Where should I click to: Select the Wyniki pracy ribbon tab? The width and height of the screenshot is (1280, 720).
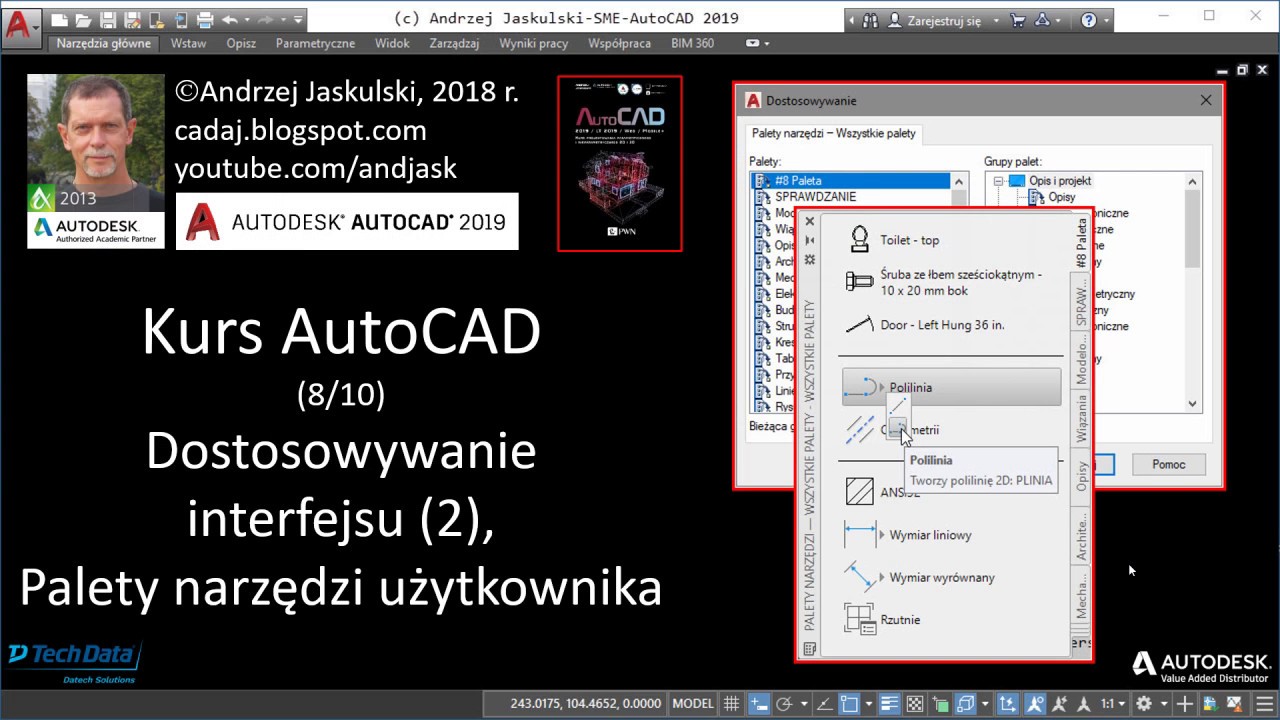534,43
